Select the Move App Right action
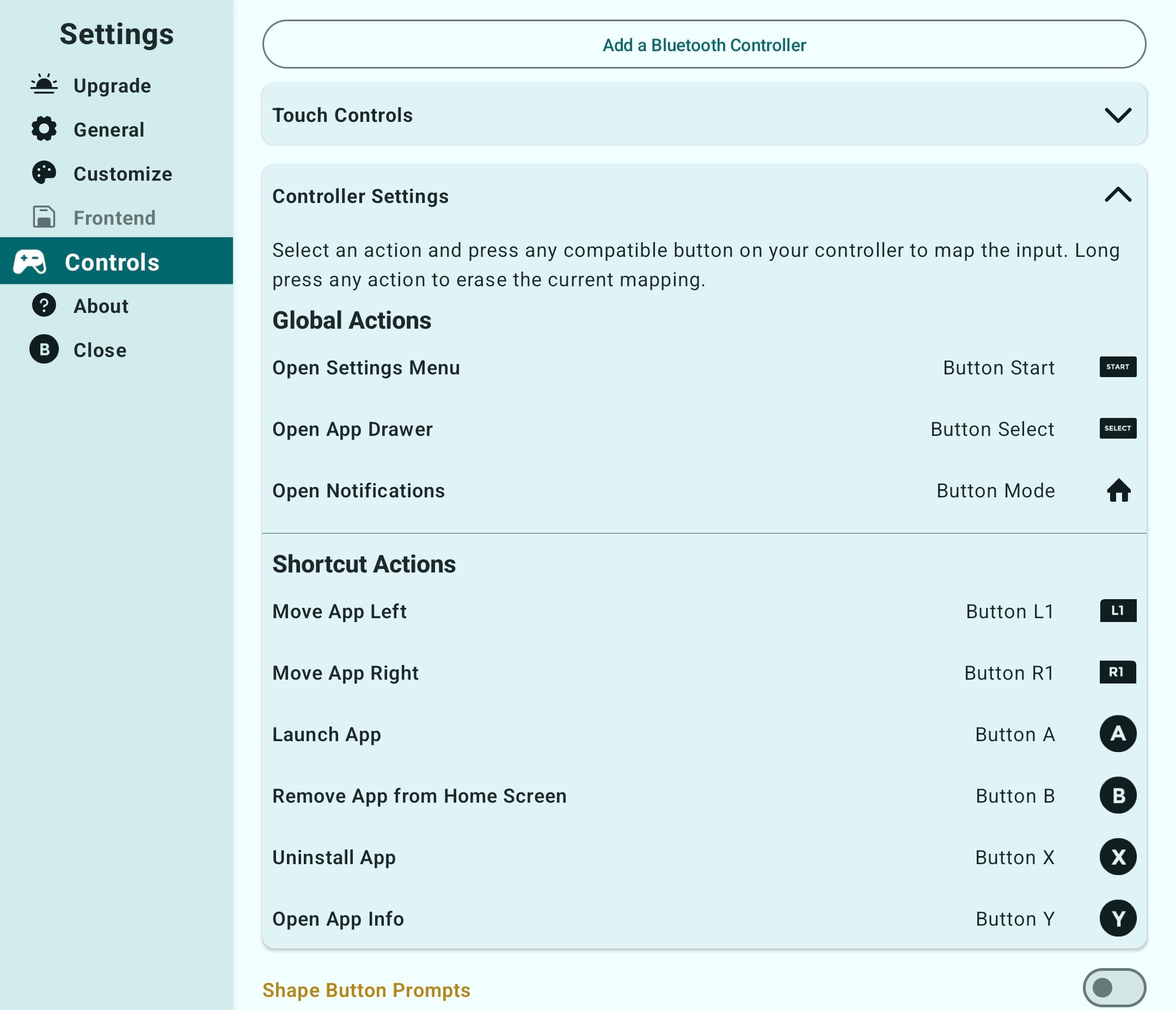 [704, 673]
